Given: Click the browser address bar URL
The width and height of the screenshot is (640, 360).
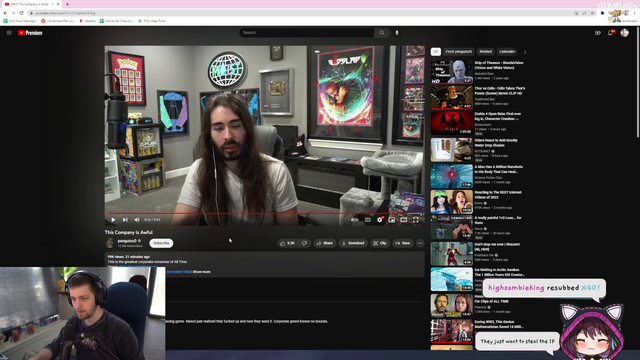Looking at the screenshot, I should coord(65,13).
